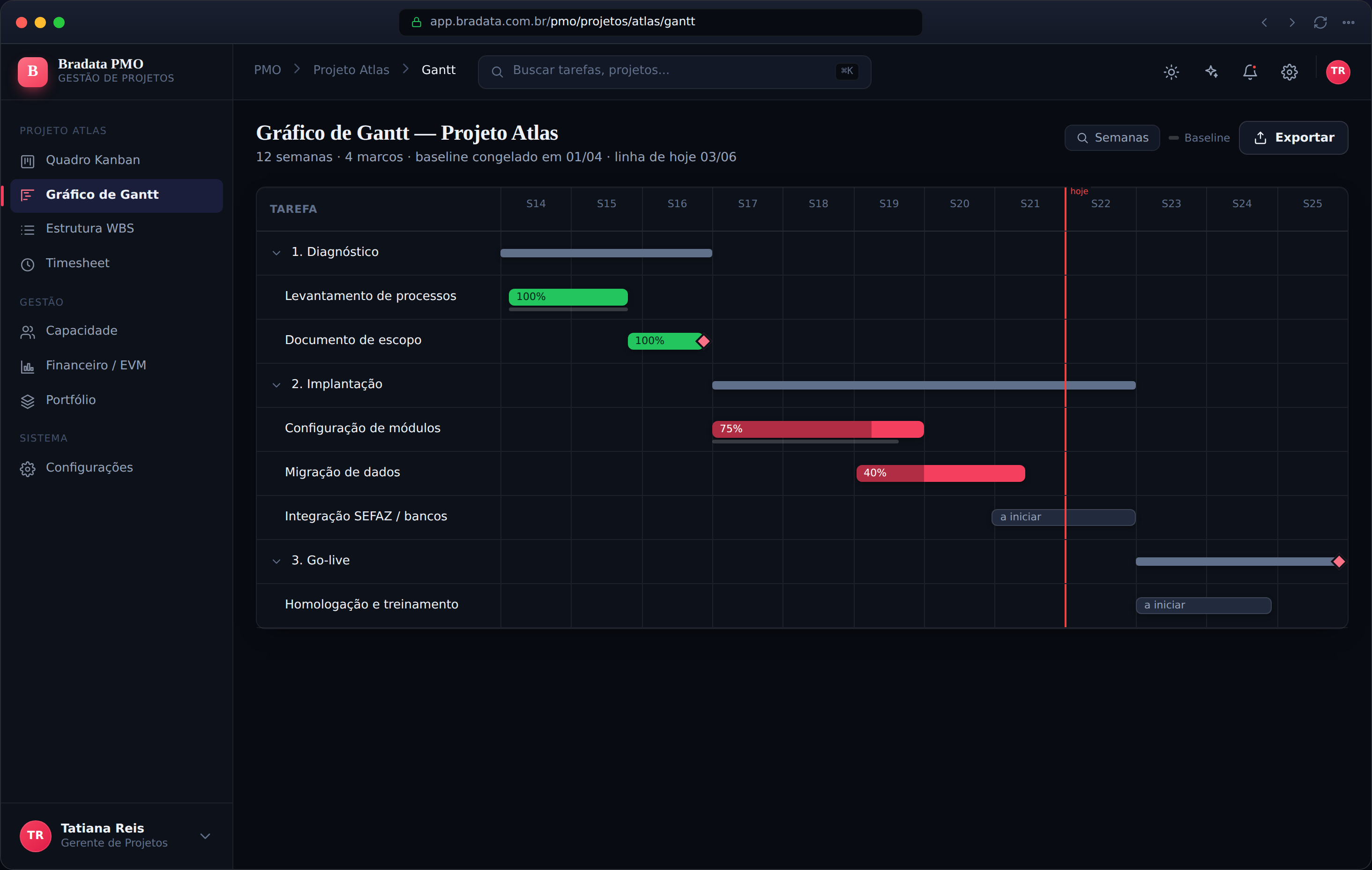Go to Quadro Kanban

click(x=116, y=161)
